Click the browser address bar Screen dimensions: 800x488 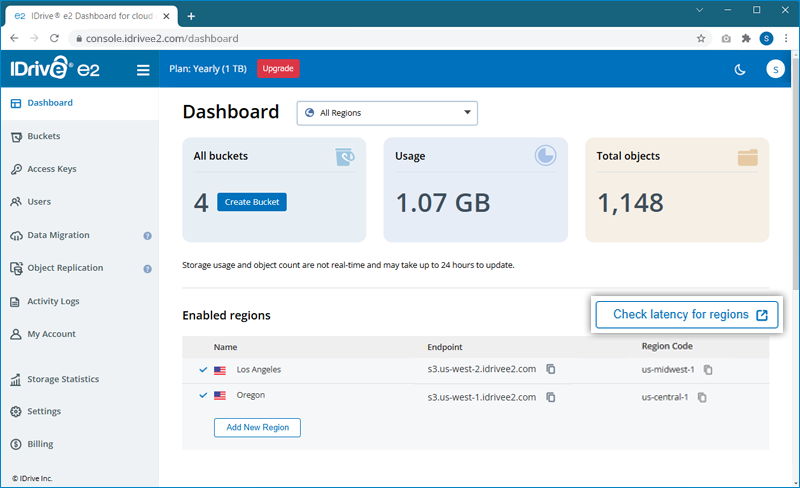pyautogui.click(x=380, y=38)
